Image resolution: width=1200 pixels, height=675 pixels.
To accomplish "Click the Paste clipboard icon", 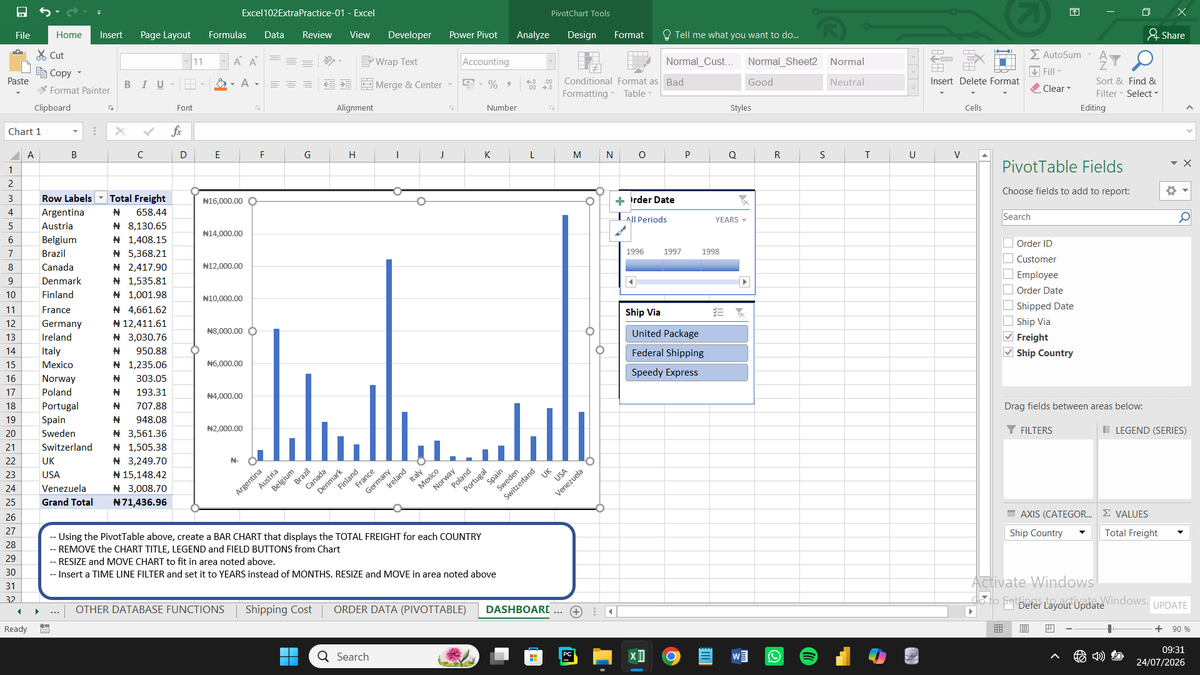I will coord(17,61).
